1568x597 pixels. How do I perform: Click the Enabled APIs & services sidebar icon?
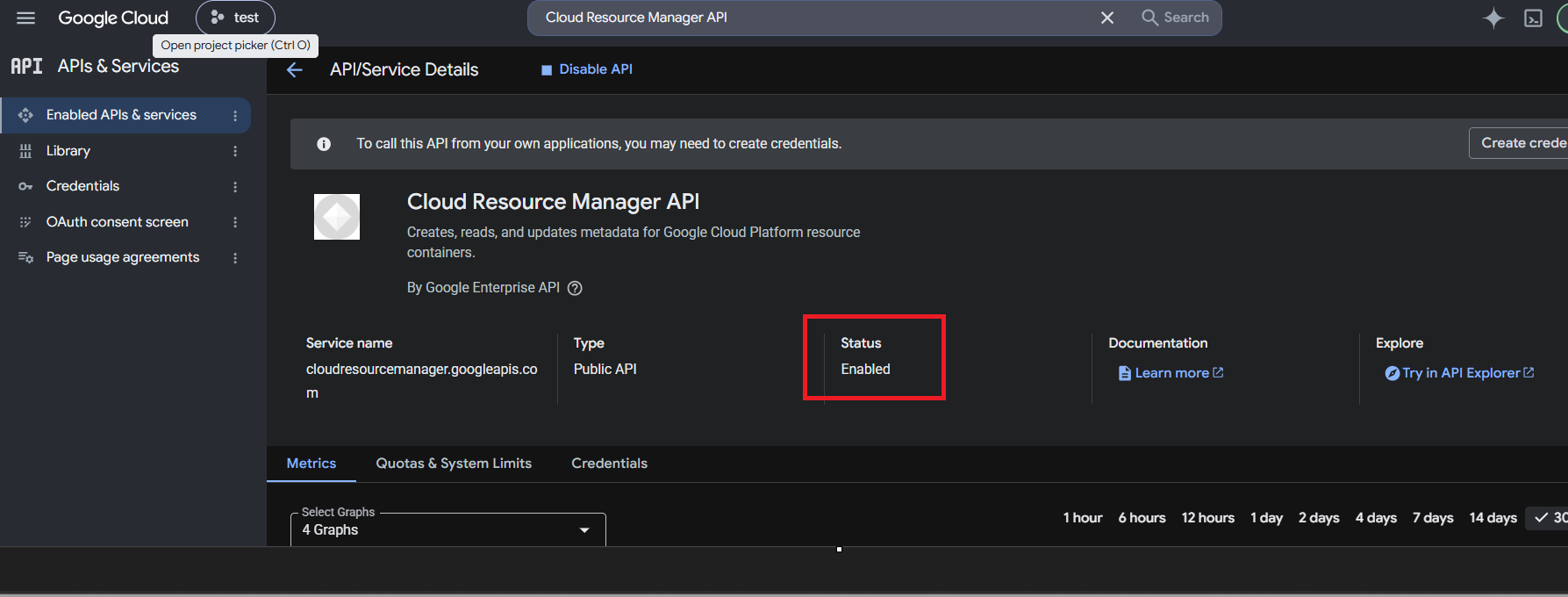25,115
